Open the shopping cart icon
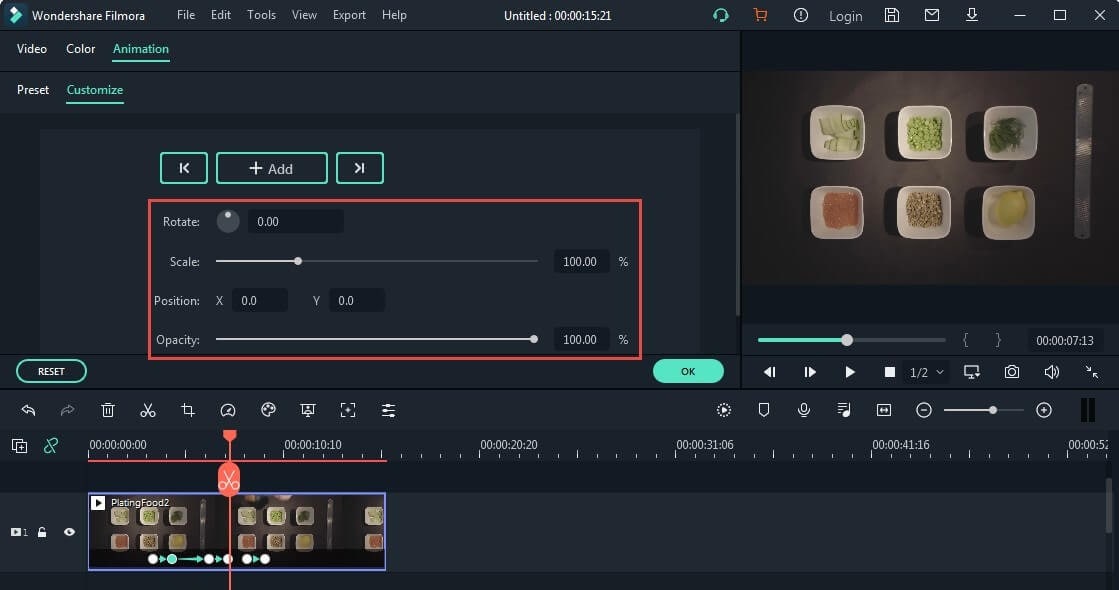 pos(761,15)
